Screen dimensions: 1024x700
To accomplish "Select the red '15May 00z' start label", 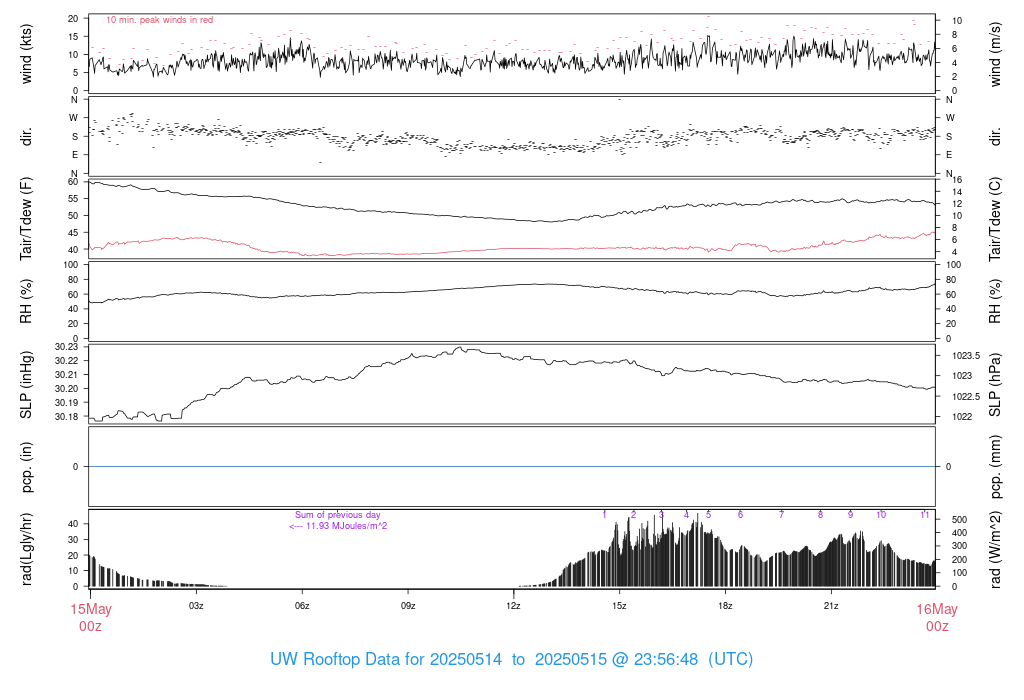I will [90, 617].
